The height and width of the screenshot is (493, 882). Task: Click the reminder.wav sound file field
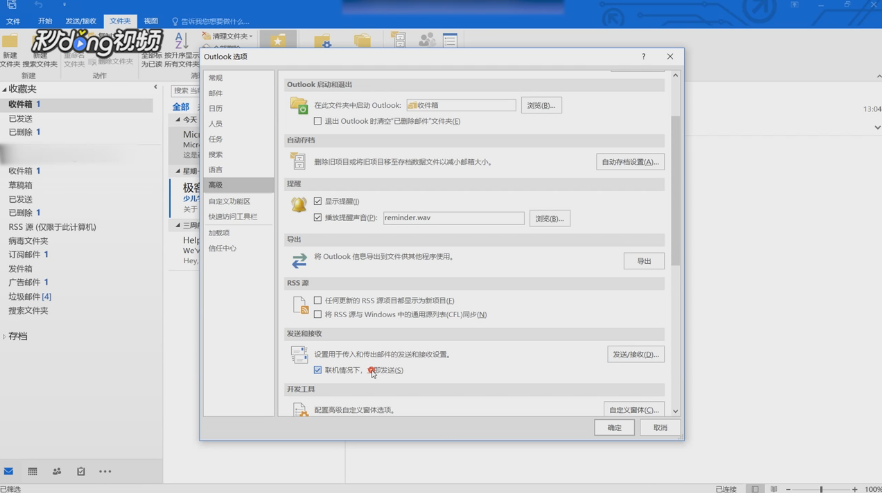(453, 218)
